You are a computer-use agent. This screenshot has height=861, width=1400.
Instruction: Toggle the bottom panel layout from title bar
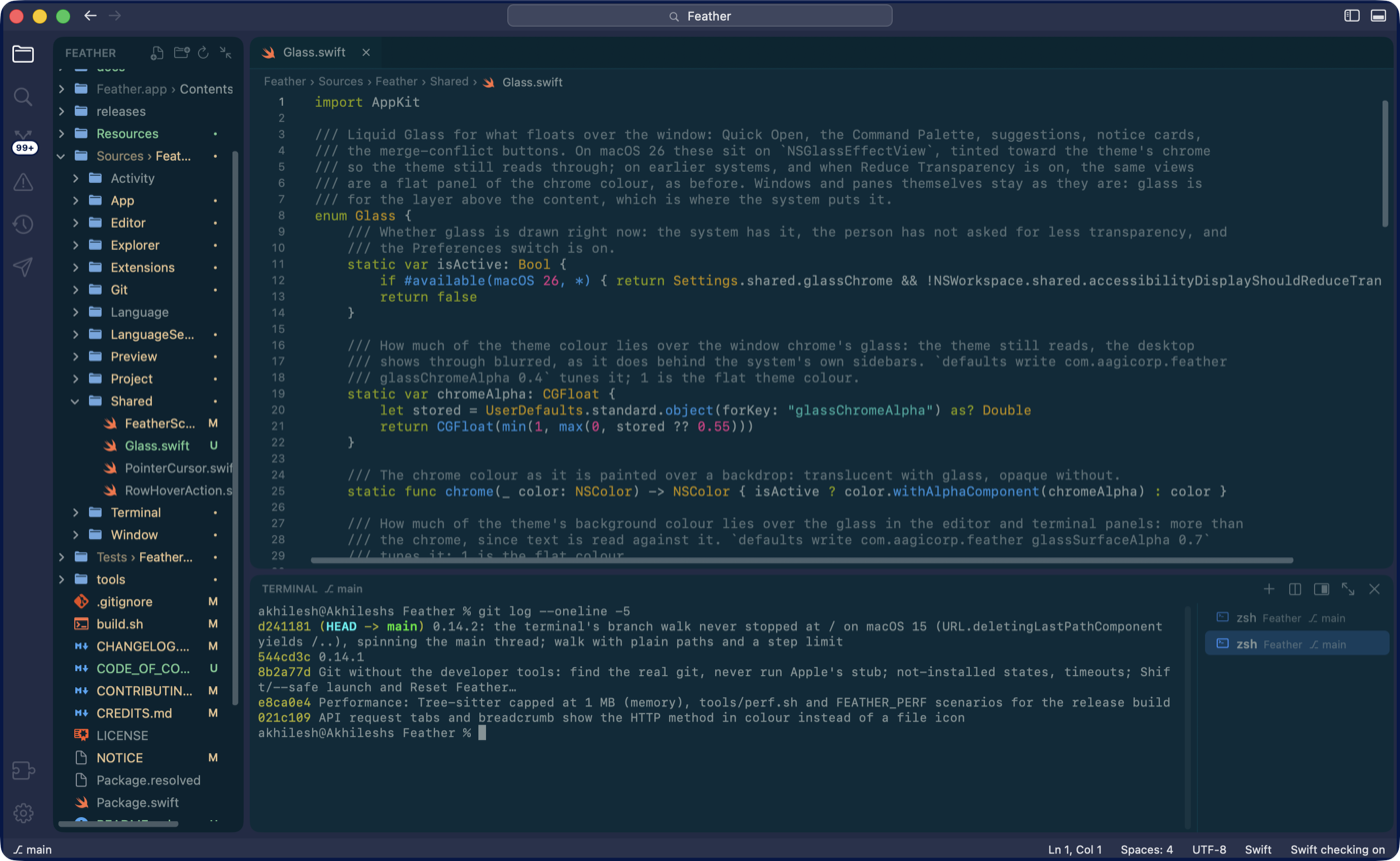[x=1378, y=16]
